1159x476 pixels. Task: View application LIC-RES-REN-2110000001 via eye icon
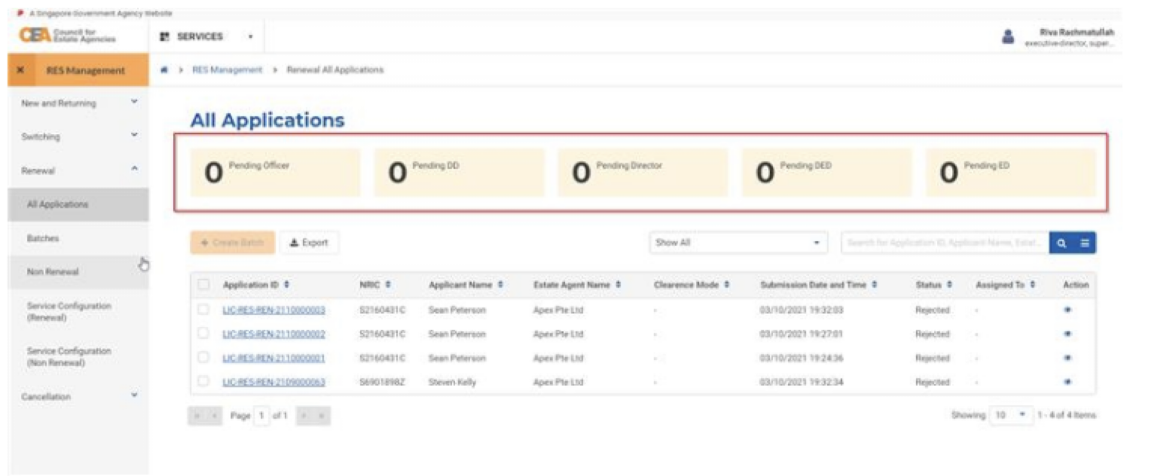coord(1067,358)
